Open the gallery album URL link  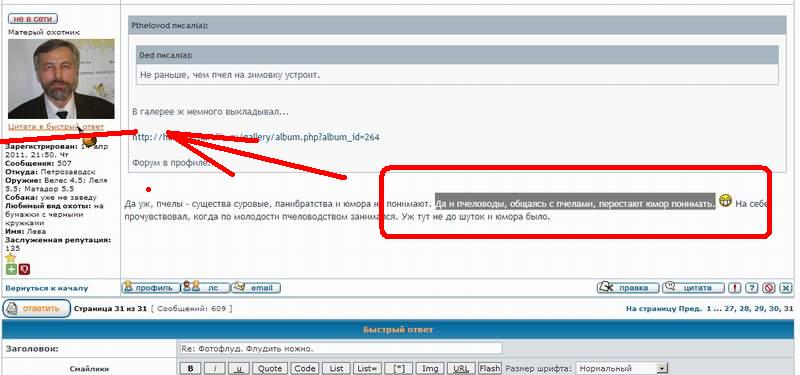click(x=256, y=137)
